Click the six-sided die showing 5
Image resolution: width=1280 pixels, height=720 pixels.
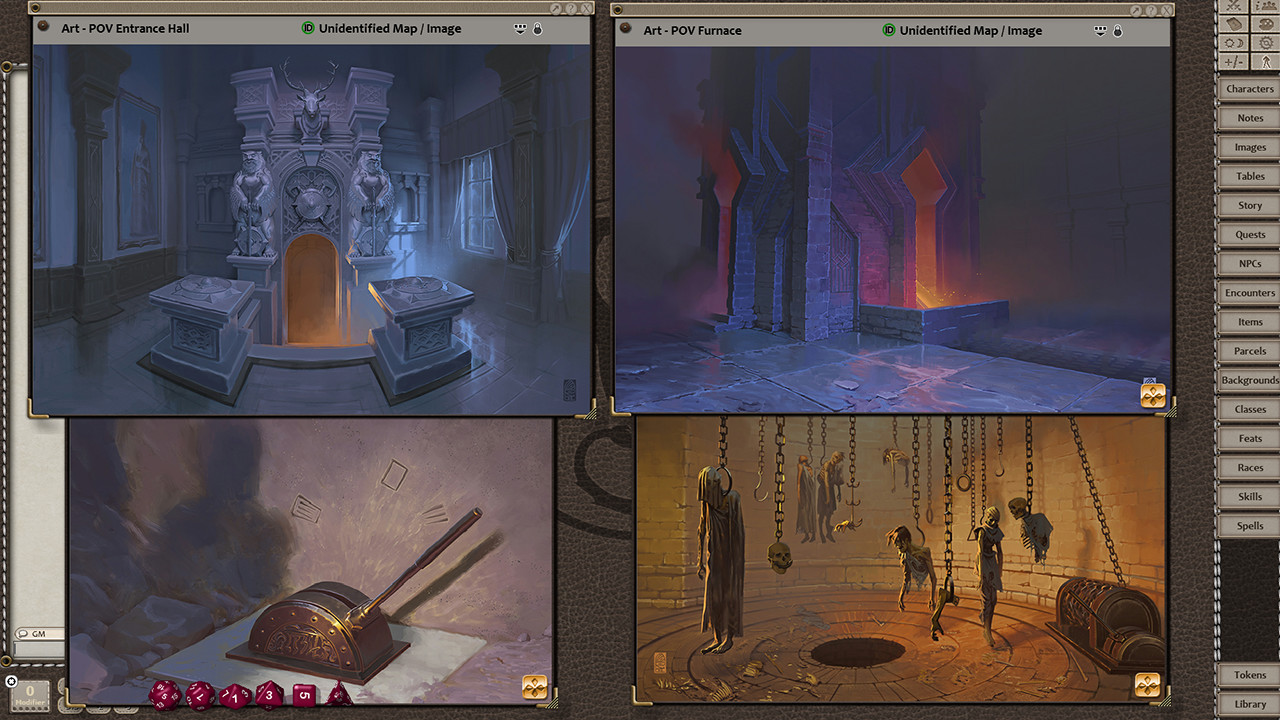point(304,694)
